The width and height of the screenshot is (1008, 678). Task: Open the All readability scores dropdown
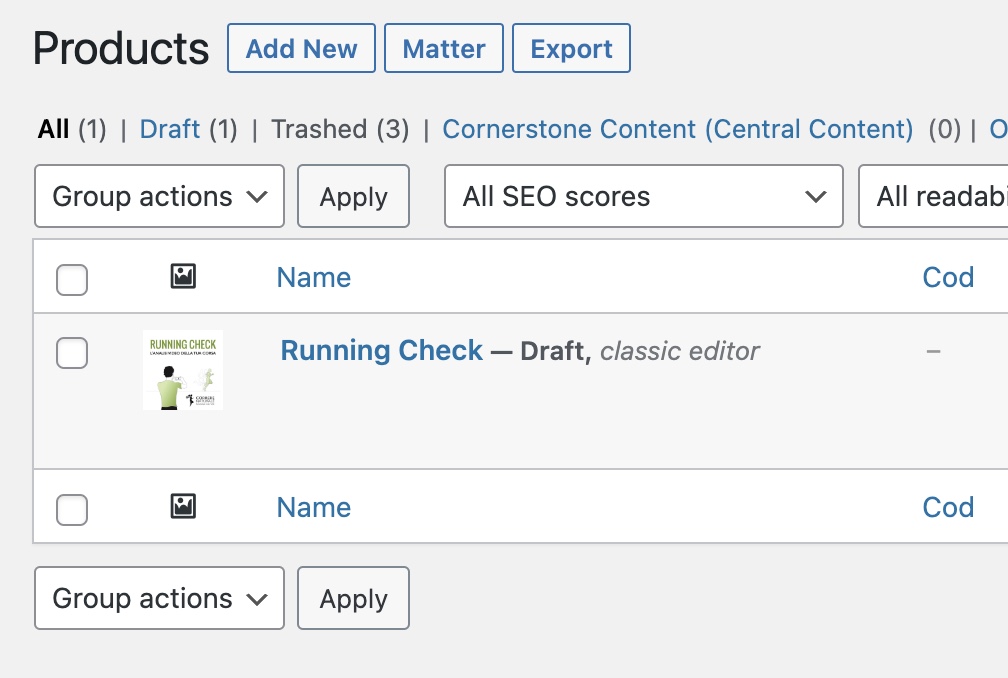935,197
